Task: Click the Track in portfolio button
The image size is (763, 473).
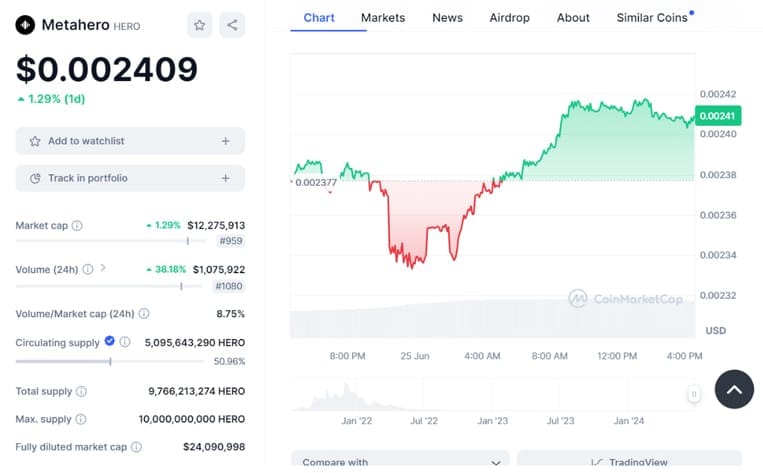Action: 130,178
